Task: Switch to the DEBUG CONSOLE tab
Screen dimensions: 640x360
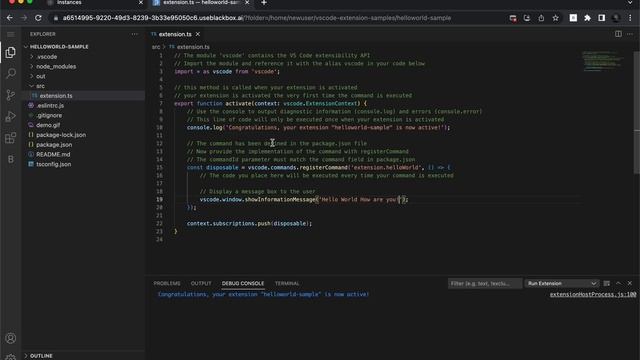Action: point(243,283)
